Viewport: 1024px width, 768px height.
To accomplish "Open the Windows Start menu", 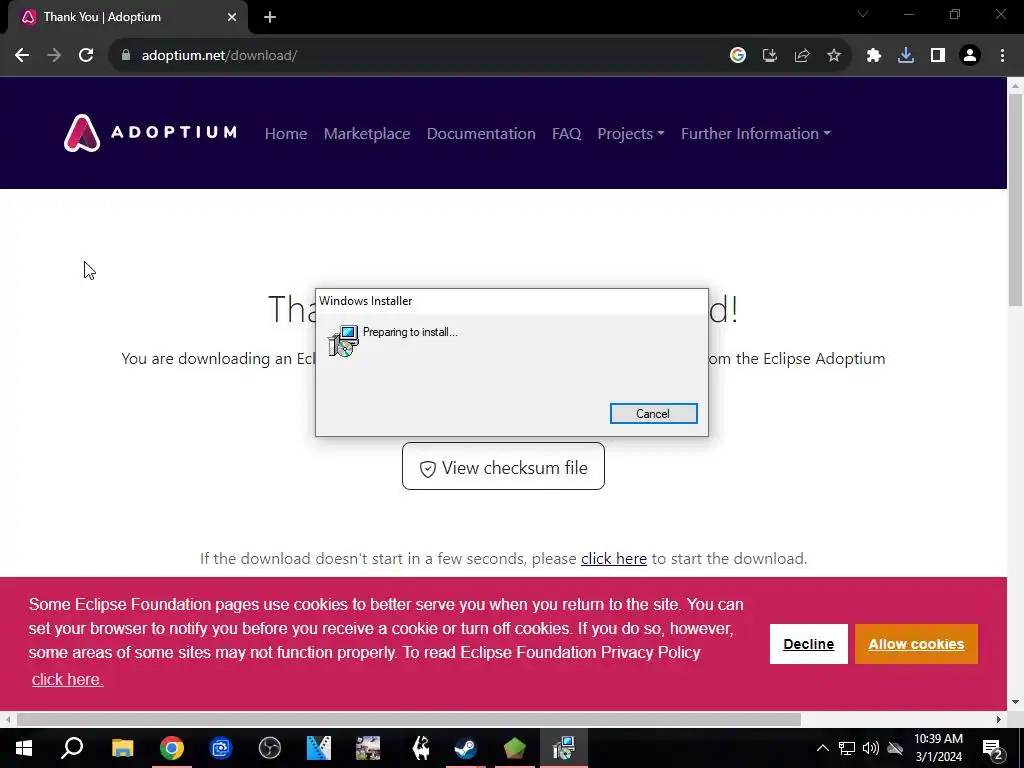I will [24, 748].
